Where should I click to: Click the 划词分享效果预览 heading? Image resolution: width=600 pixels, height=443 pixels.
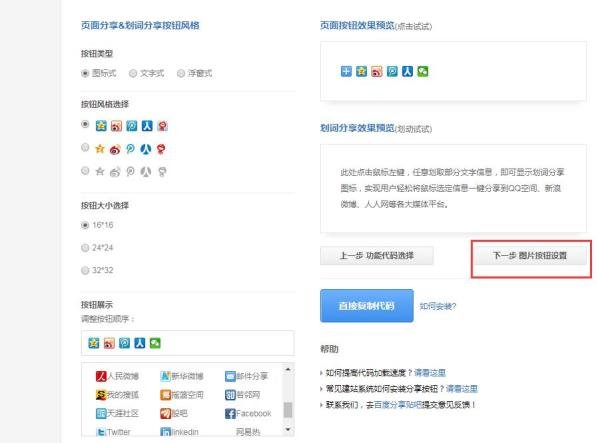click(x=357, y=128)
